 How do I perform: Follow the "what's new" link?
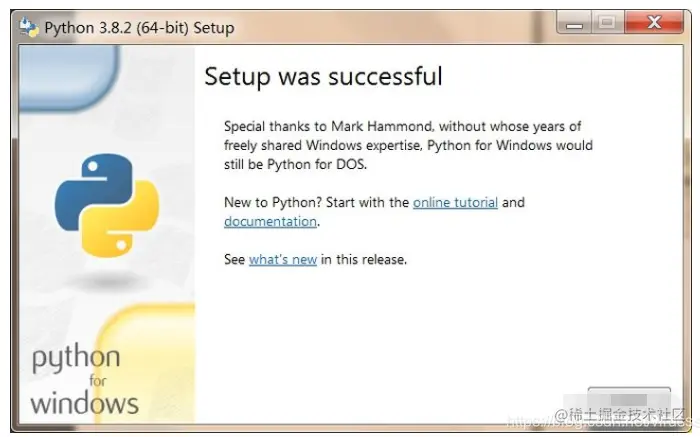pos(283,259)
